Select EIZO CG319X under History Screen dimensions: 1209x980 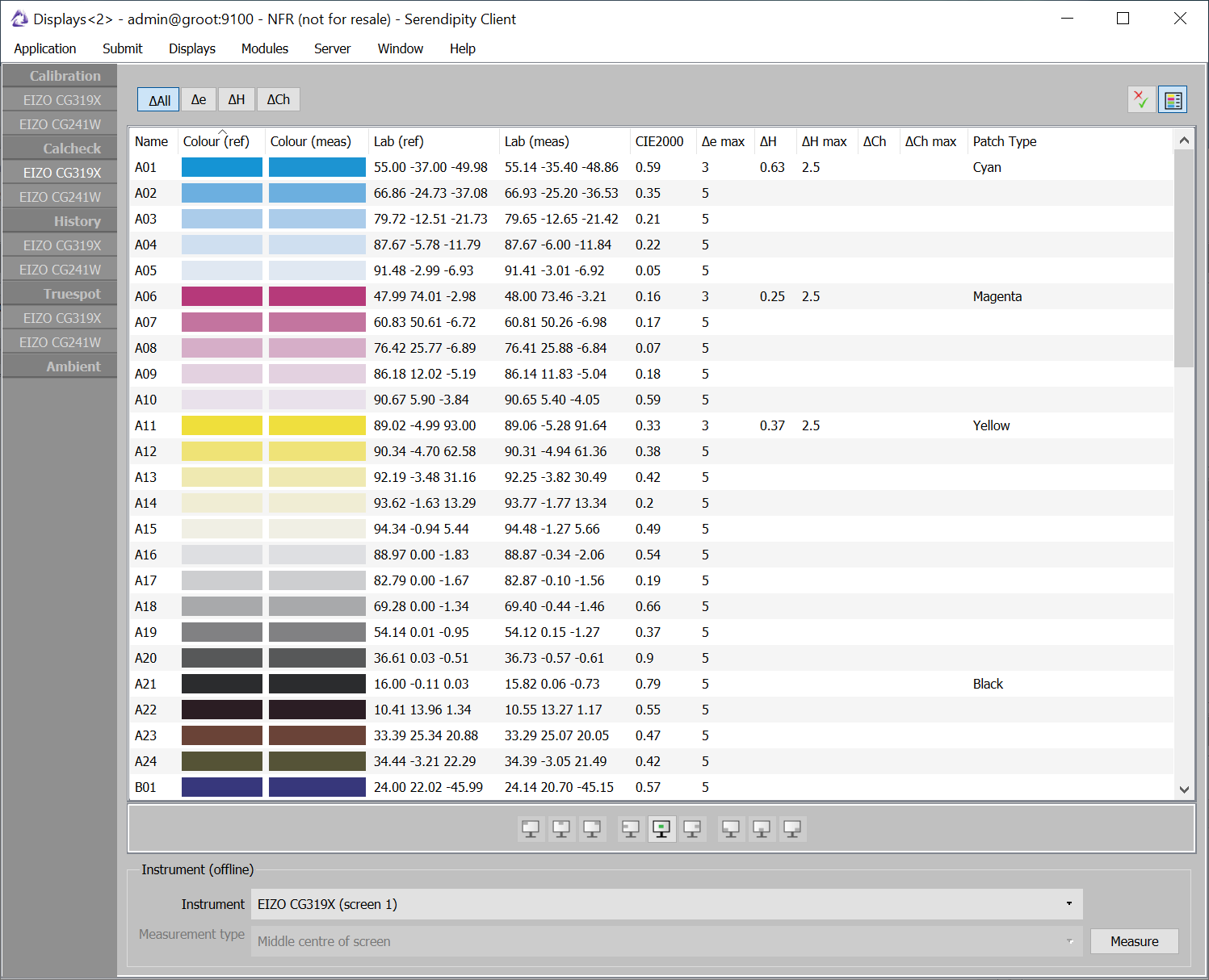60,245
